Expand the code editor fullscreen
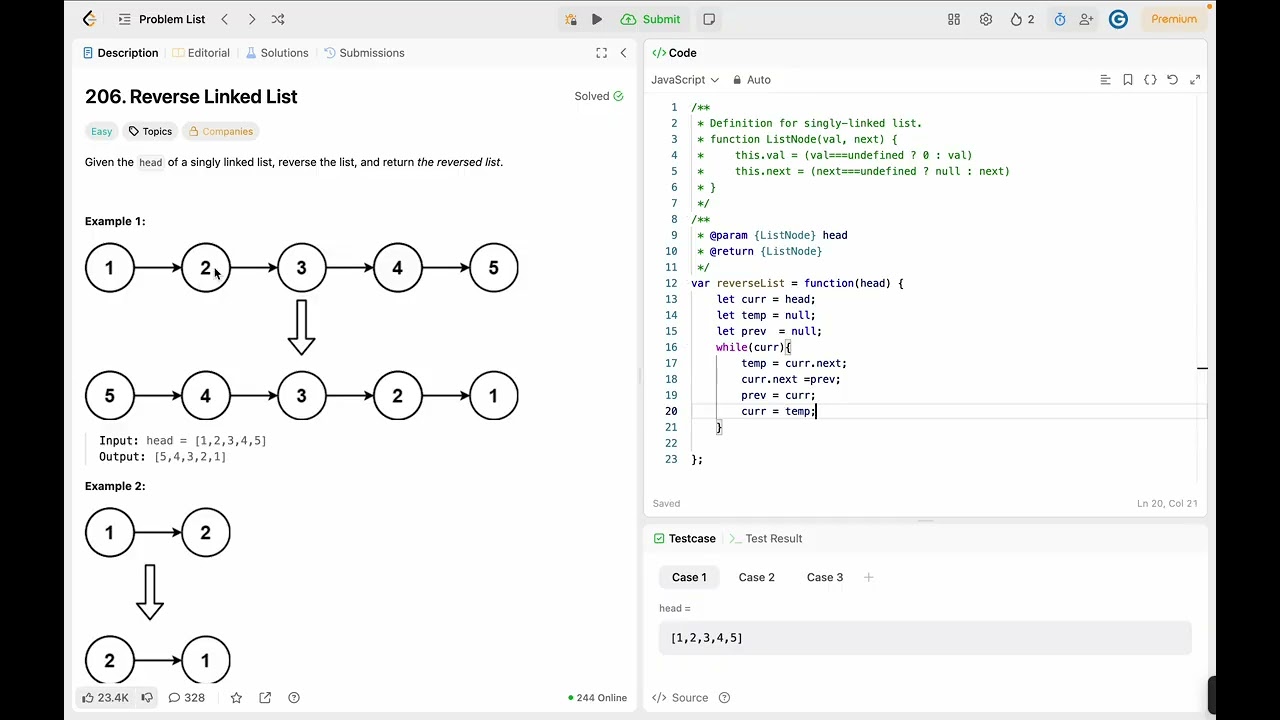 click(x=1195, y=80)
